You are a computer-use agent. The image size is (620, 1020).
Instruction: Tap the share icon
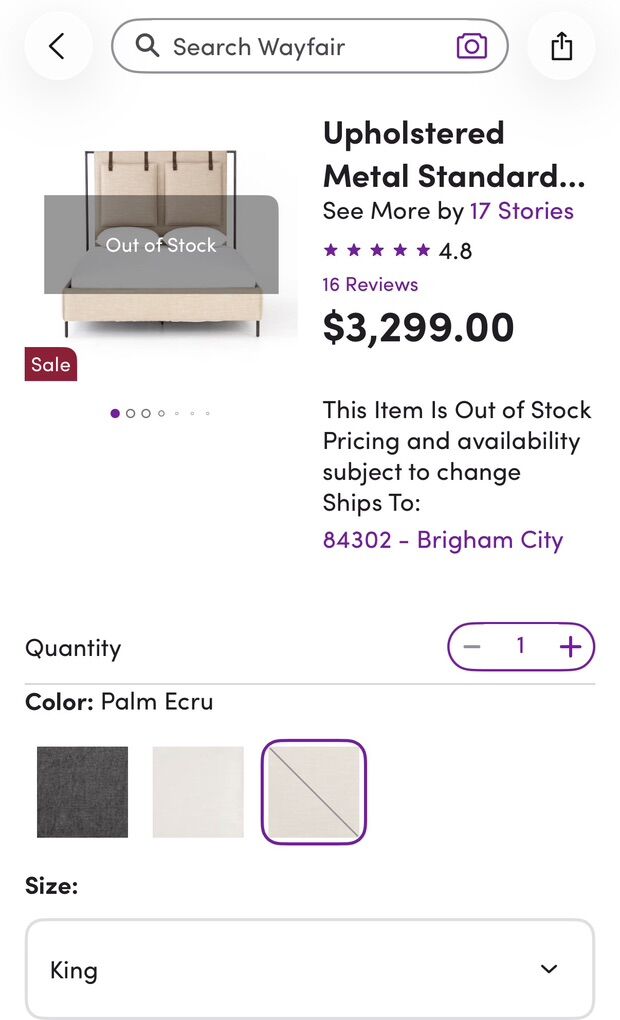click(562, 46)
